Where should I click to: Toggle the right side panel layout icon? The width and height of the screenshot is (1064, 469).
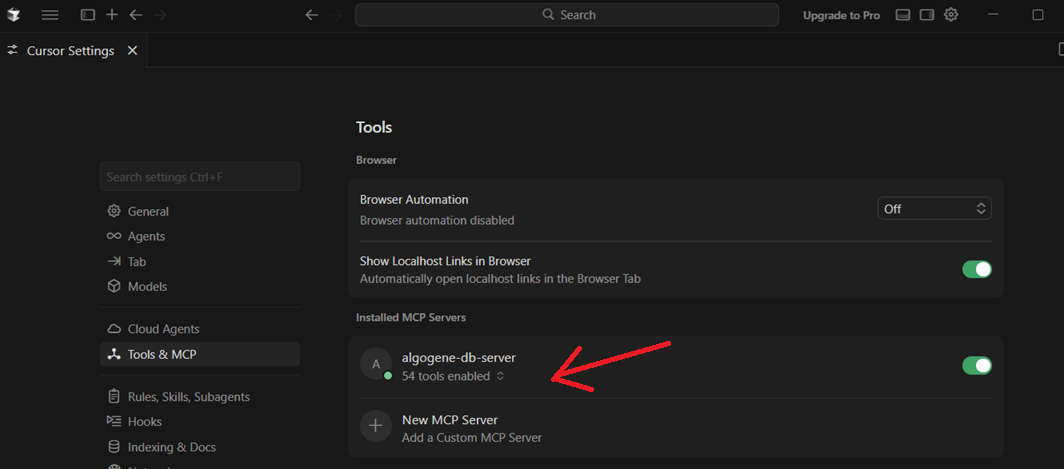pyautogui.click(x=927, y=15)
